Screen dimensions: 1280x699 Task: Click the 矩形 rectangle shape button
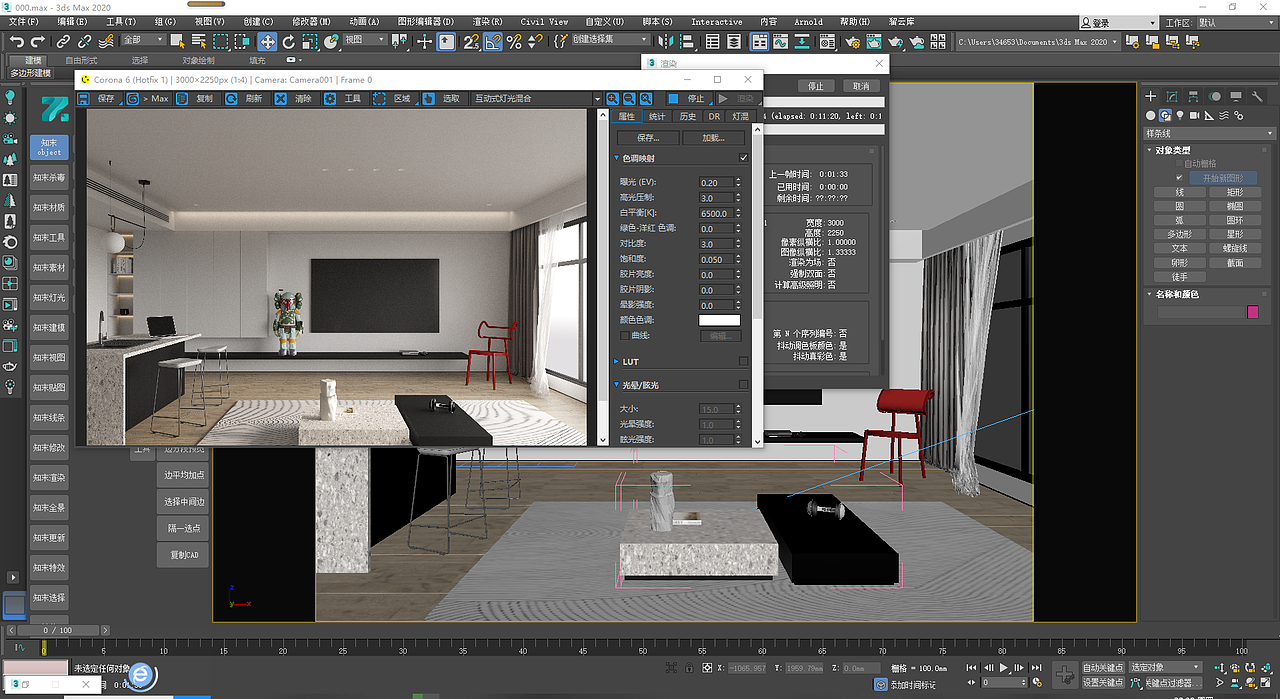click(x=1235, y=191)
